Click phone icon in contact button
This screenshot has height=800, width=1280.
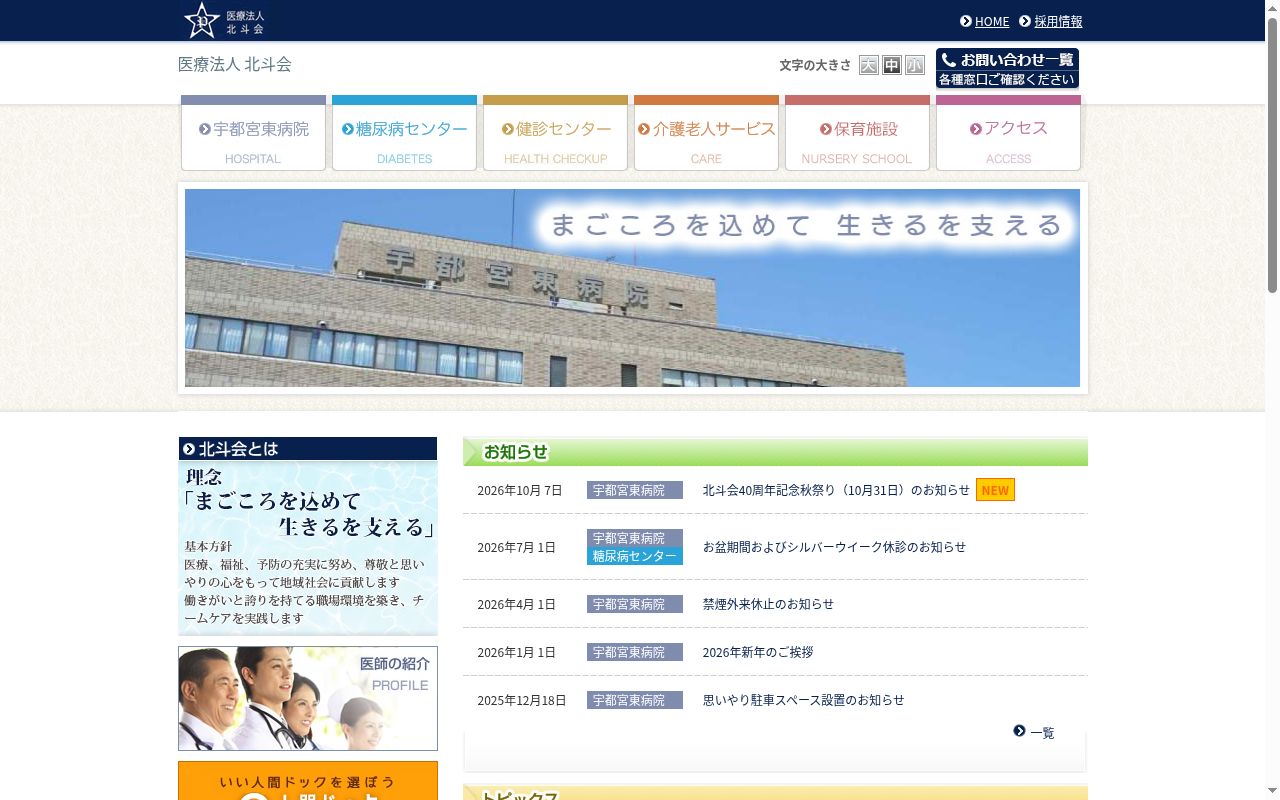tap(949, 60)
